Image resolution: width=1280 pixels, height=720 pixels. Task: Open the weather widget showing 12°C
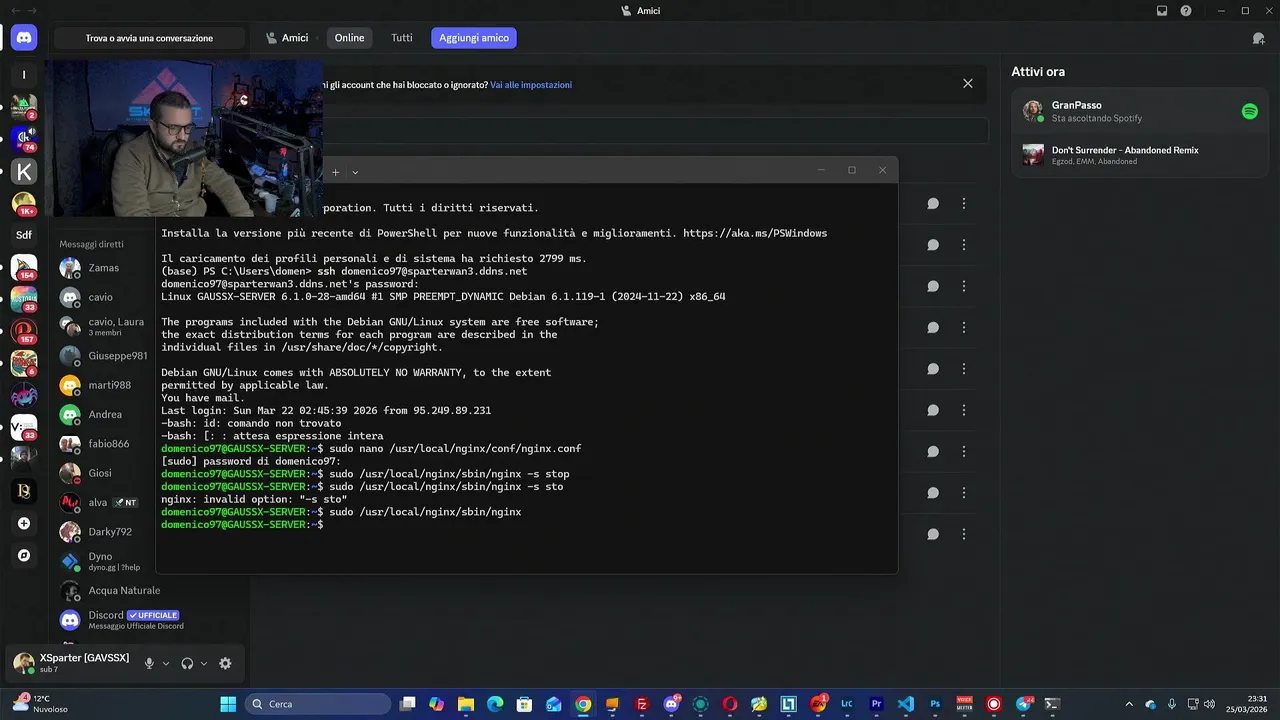click(40, 704)
